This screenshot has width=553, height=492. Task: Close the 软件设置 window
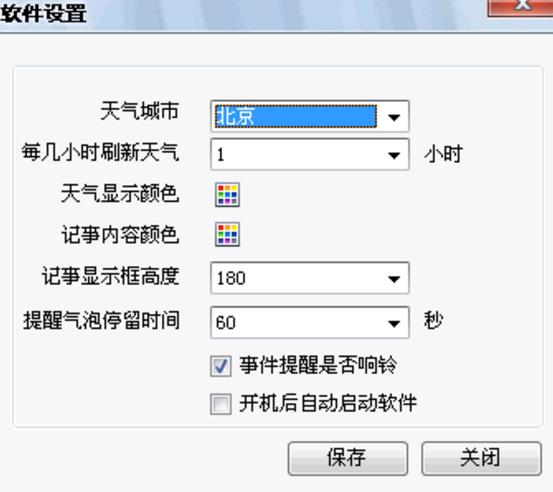pyautogui.click(x=521, y=7)
